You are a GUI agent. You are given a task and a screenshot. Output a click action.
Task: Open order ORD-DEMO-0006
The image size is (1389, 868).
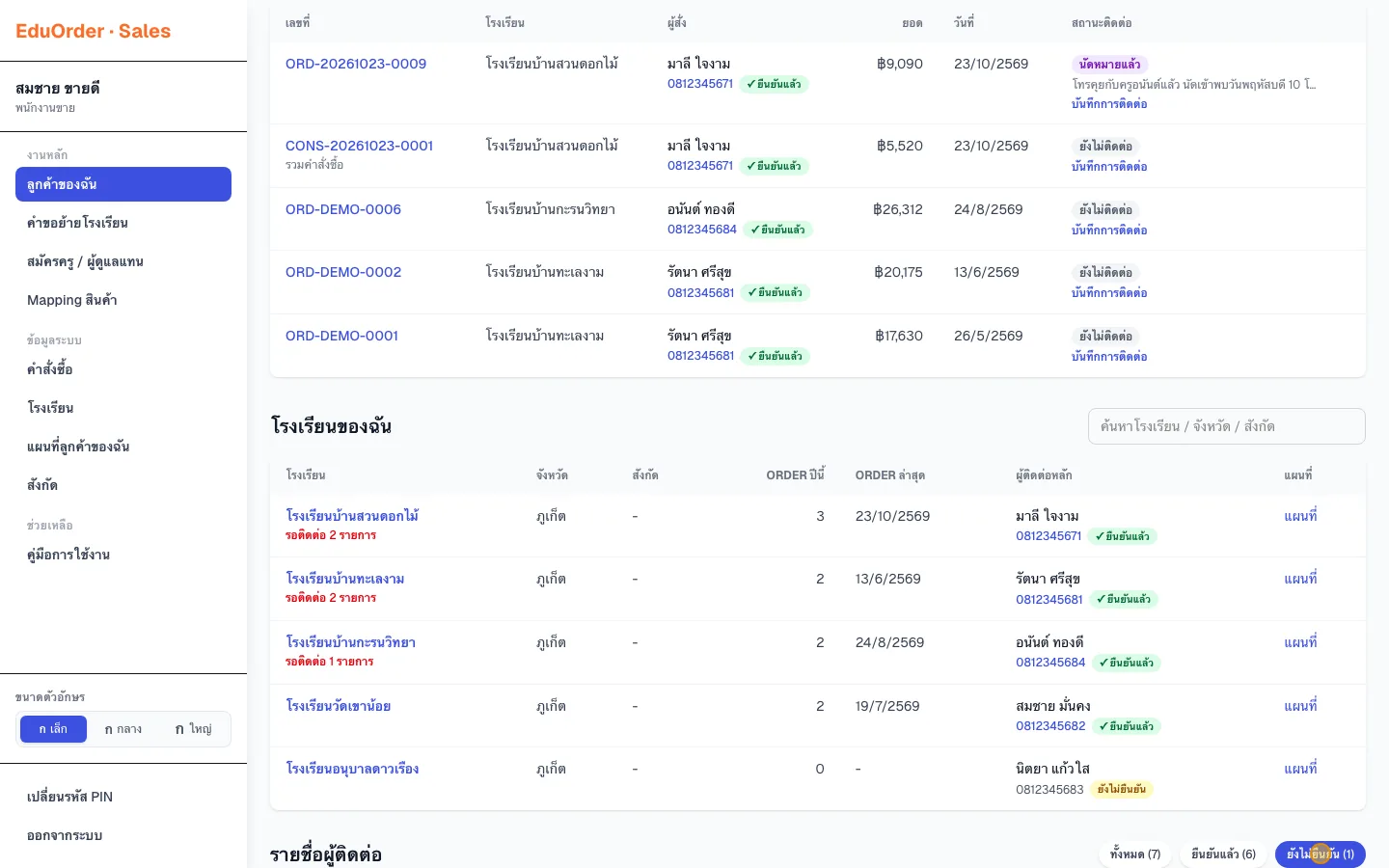click(343, 209)
